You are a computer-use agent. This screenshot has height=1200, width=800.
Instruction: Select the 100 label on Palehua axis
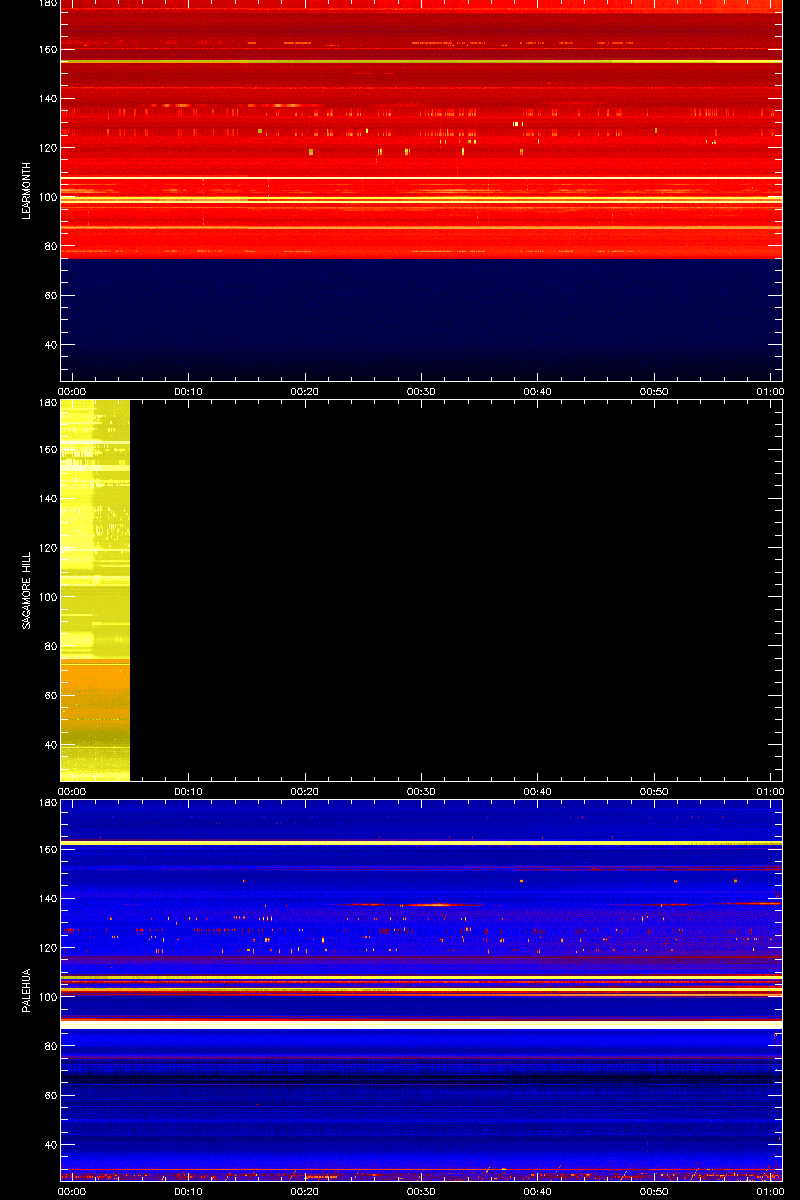tap(47, 997)
